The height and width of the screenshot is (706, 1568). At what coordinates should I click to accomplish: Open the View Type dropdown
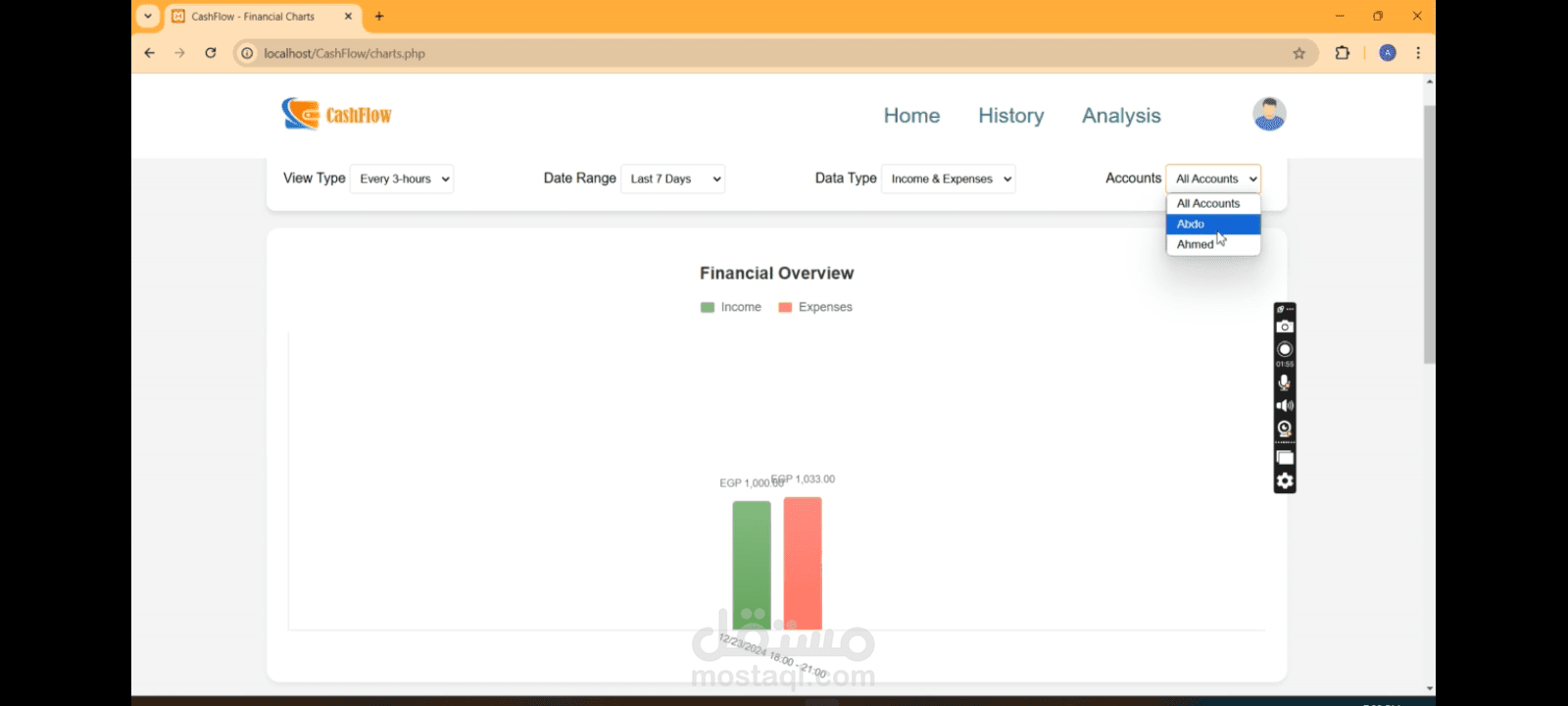coord(402,178)
